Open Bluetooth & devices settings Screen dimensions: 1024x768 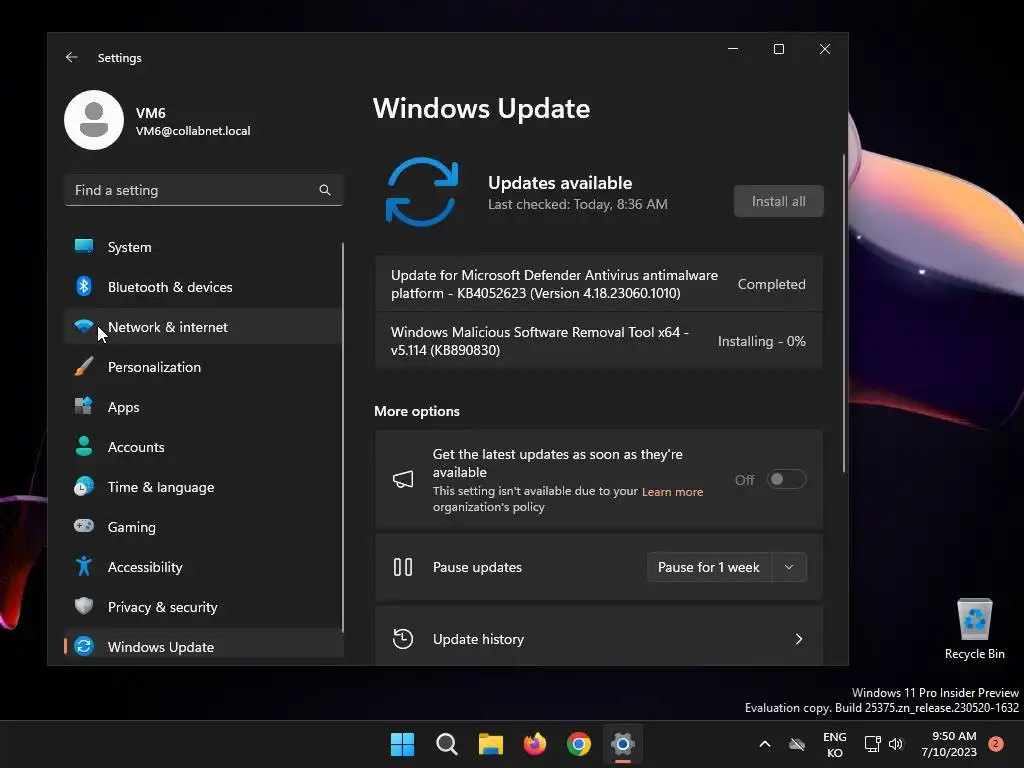[204, 287]
